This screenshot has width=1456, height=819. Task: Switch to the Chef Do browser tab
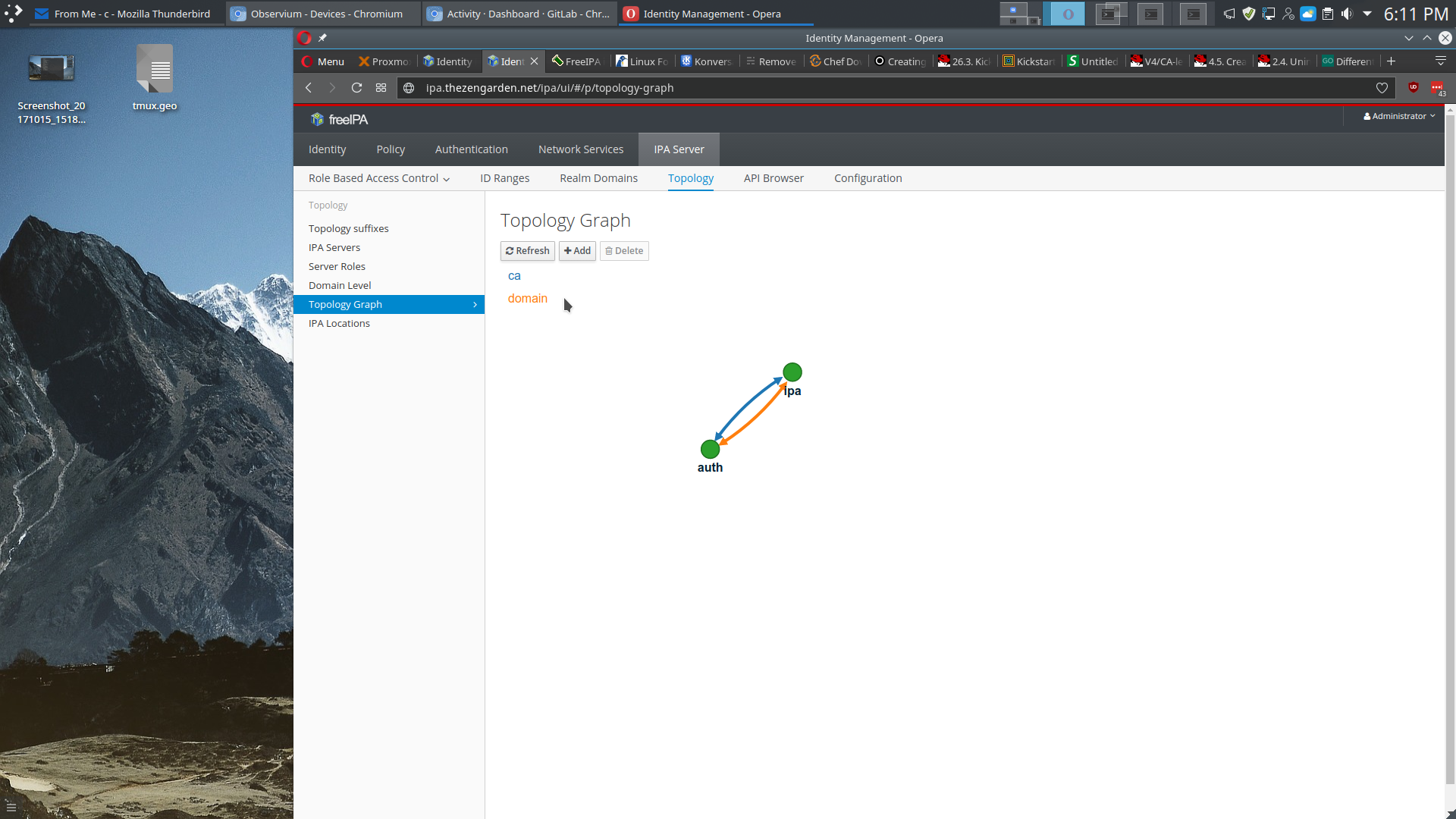click(835, 61)
